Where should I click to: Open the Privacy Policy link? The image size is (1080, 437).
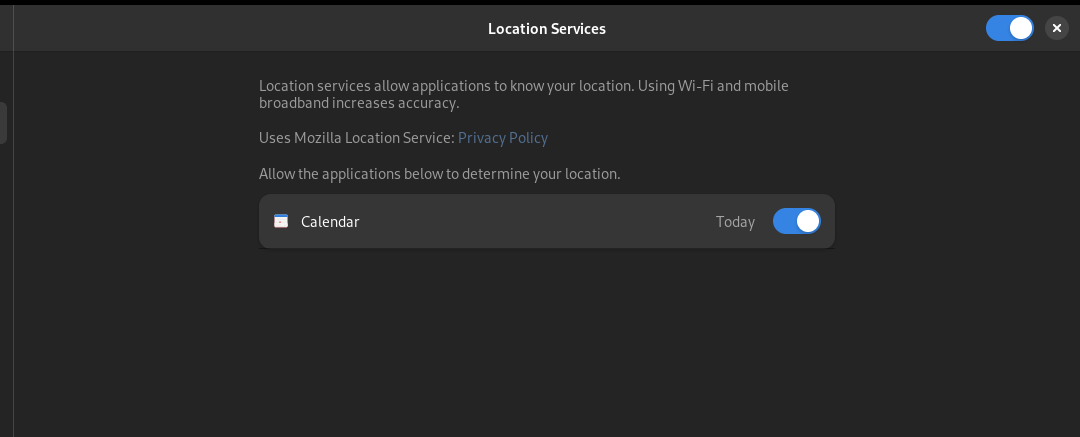tap(503, 138)
